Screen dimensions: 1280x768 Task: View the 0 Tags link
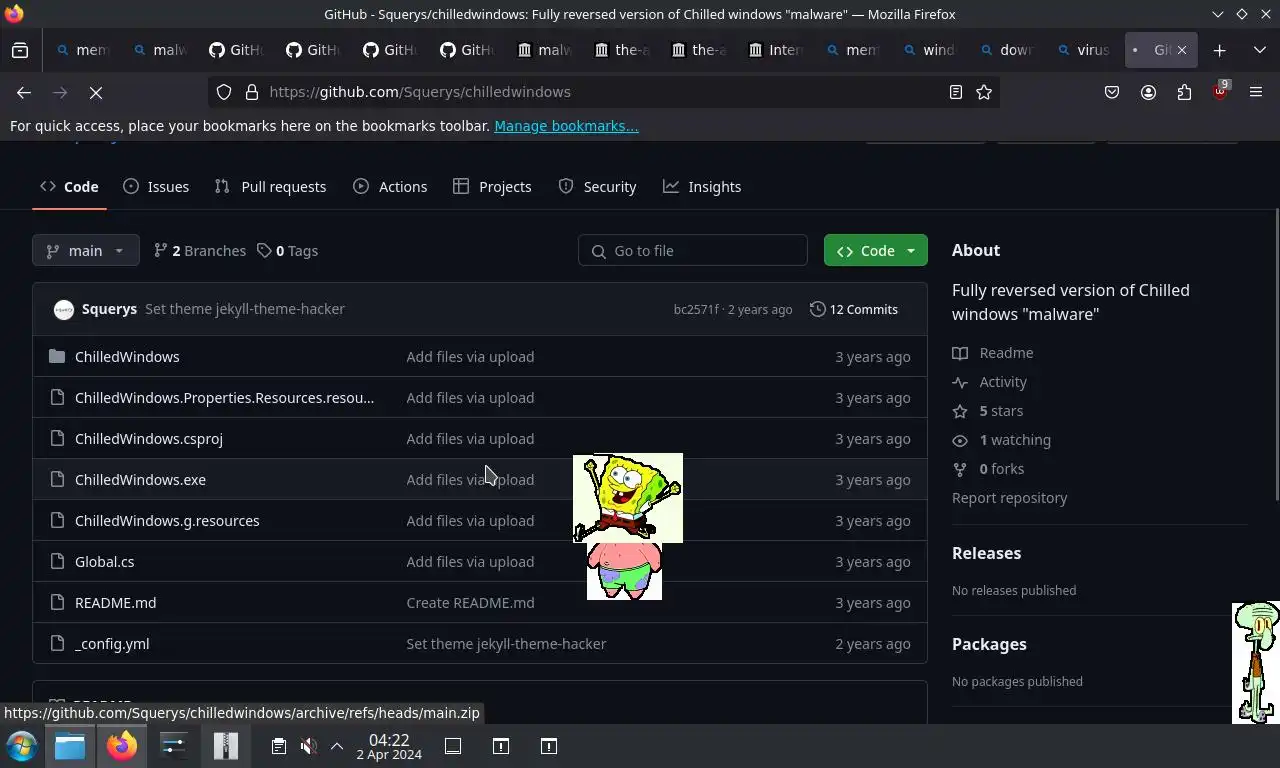pos(287,251)
